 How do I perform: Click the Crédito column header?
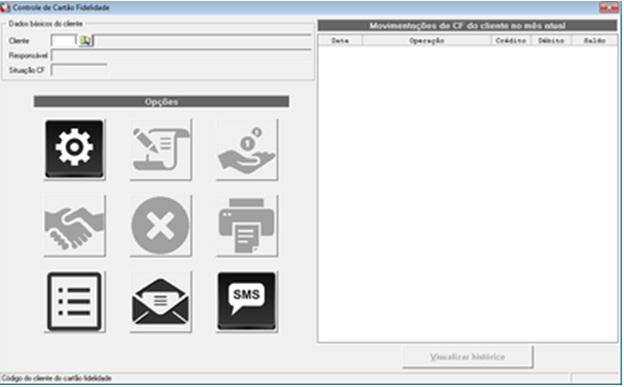511,41
